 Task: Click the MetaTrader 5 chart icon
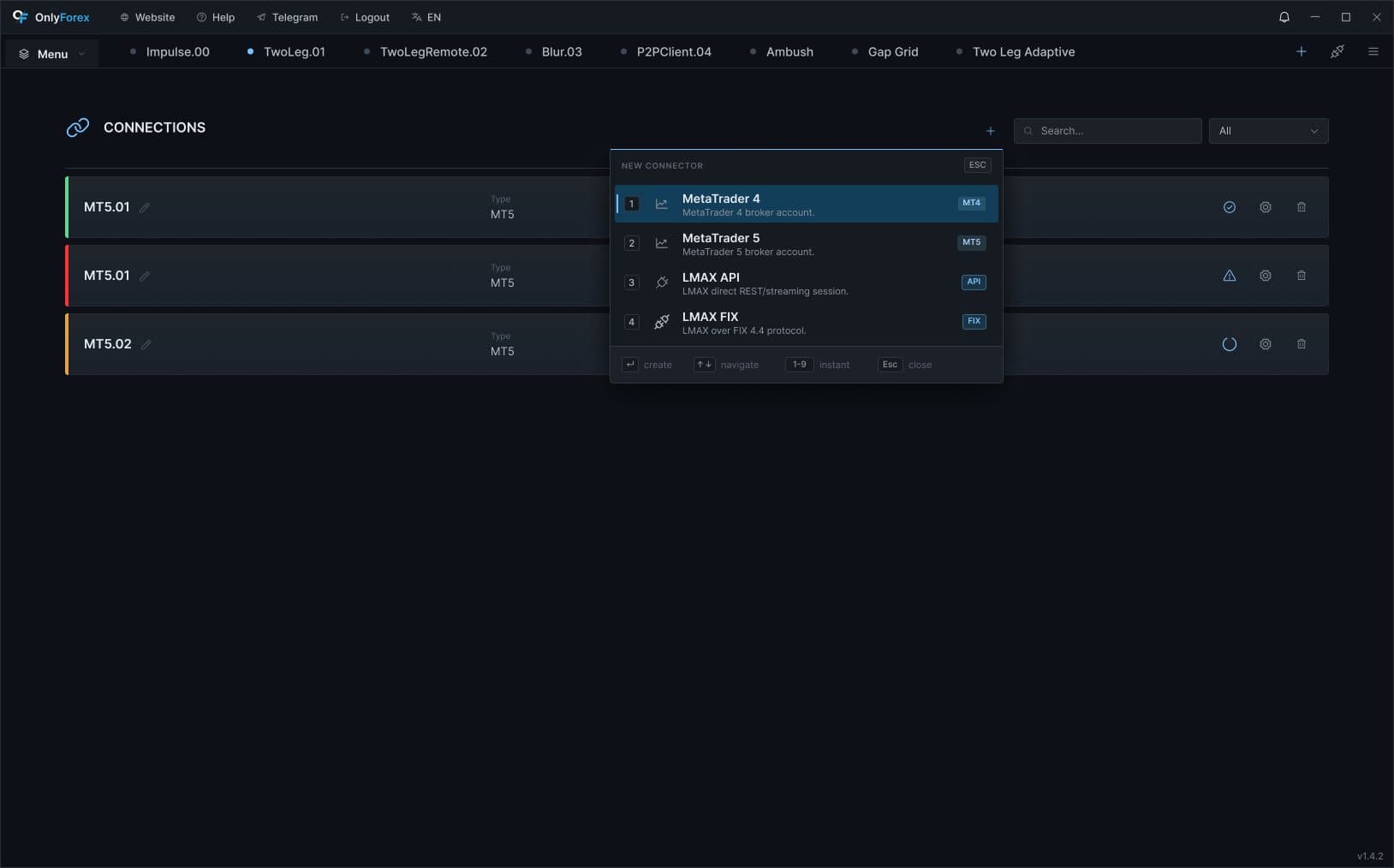(661, 243)
